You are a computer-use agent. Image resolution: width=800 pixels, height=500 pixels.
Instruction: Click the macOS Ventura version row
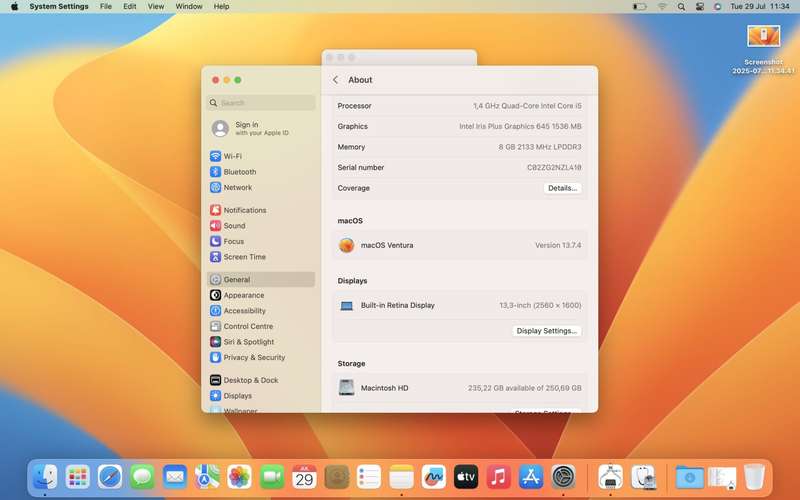click(459, 245)
